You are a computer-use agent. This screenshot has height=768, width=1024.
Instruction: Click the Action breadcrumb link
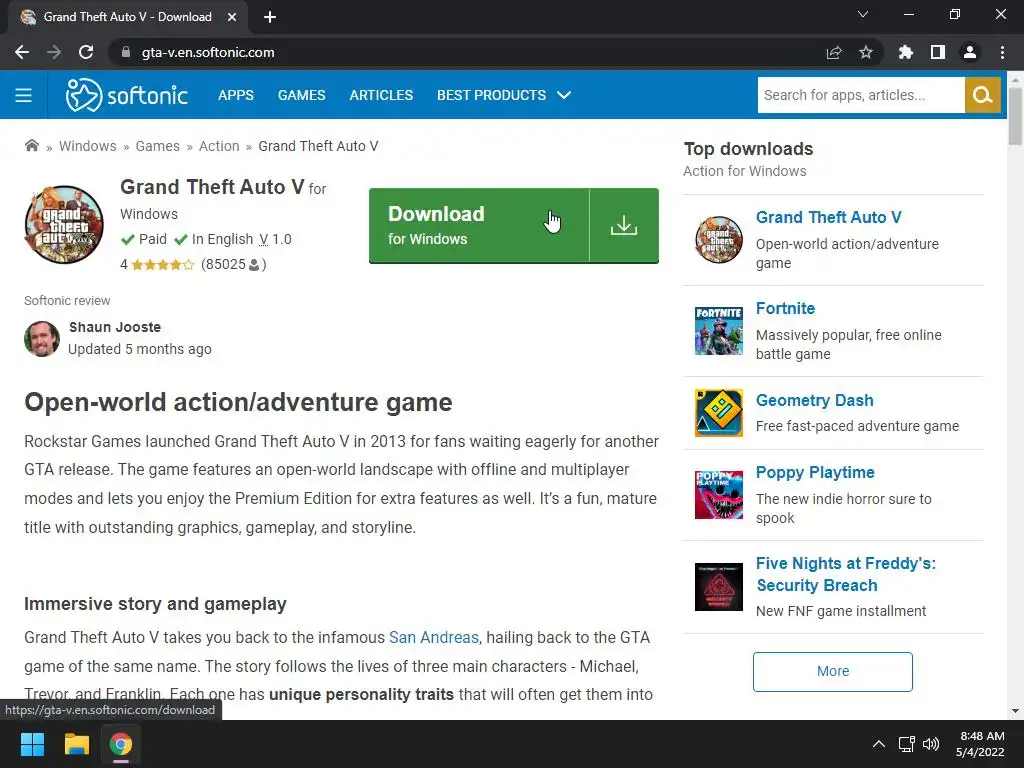pos(219,146)
